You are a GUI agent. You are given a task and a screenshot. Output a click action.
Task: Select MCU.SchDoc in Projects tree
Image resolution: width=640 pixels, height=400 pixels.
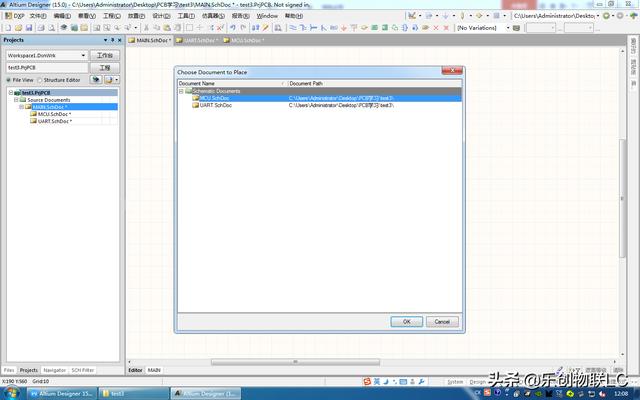click(54, 114)
